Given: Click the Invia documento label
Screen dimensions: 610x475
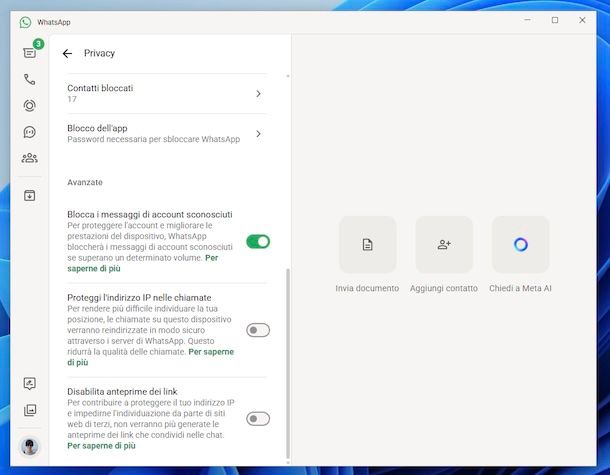Looking at the screenshot, I should pos(367,288).
